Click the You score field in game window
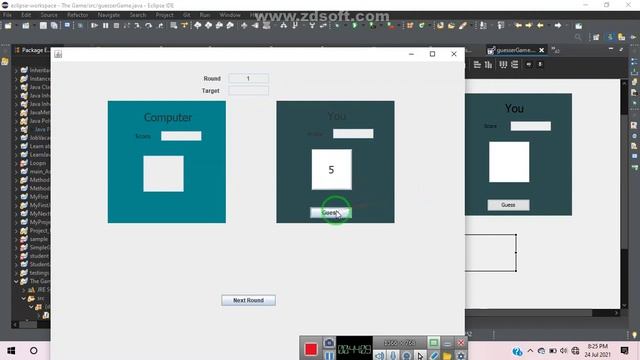The image size is (640, 360). point(353,133)
